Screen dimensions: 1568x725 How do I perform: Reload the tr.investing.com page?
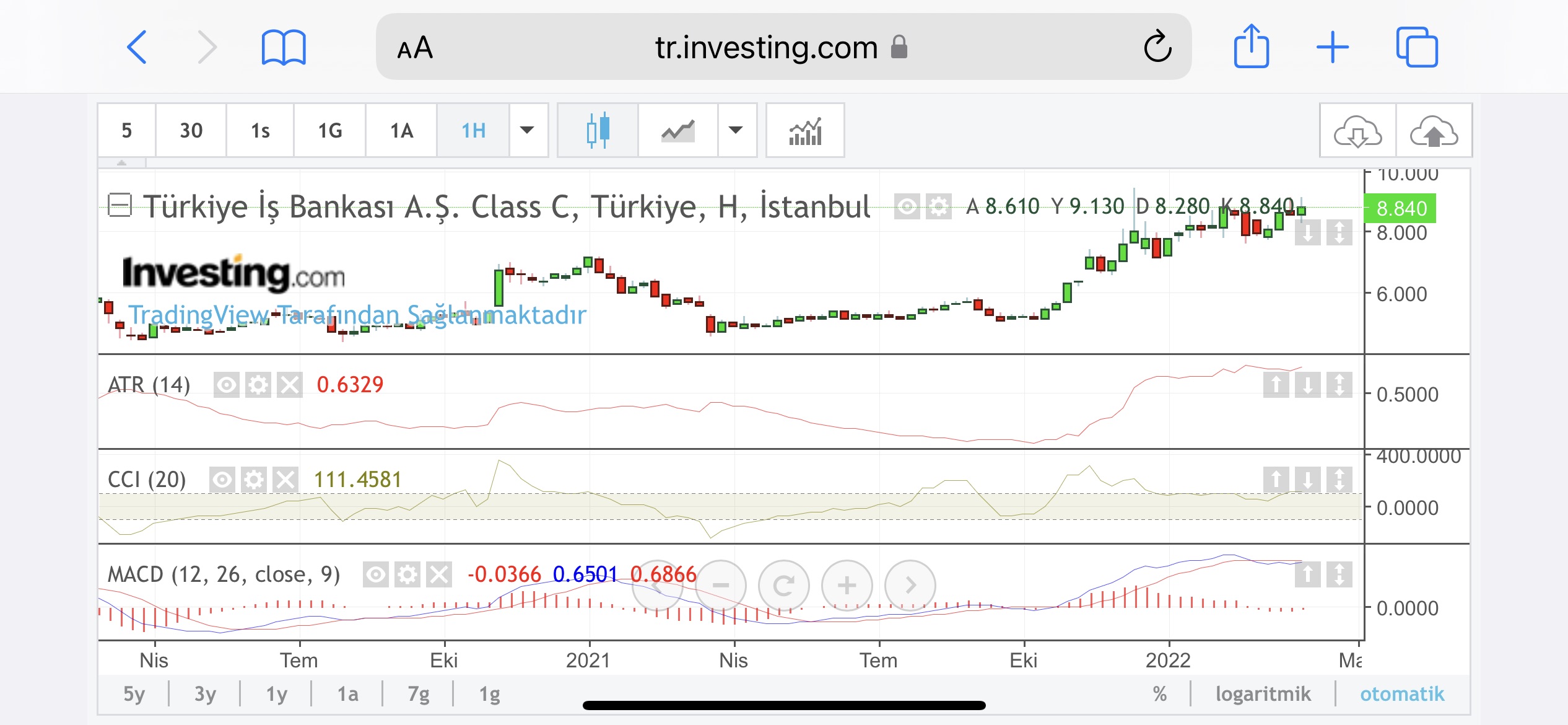(x=1157, y=46)
